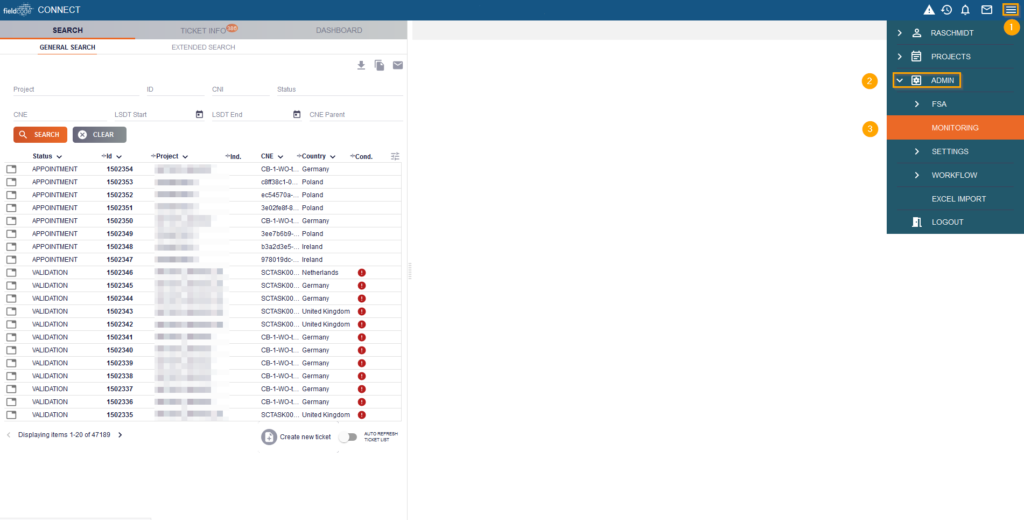Expand the PROJECTS menu section
This screenshot has height=520, width=1024.
click(899, 57)
